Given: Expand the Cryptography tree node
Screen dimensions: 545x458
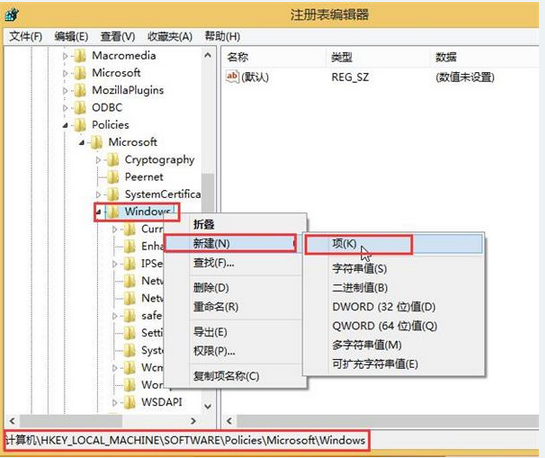Looking at the screenshot, I should tap(98, 160).
